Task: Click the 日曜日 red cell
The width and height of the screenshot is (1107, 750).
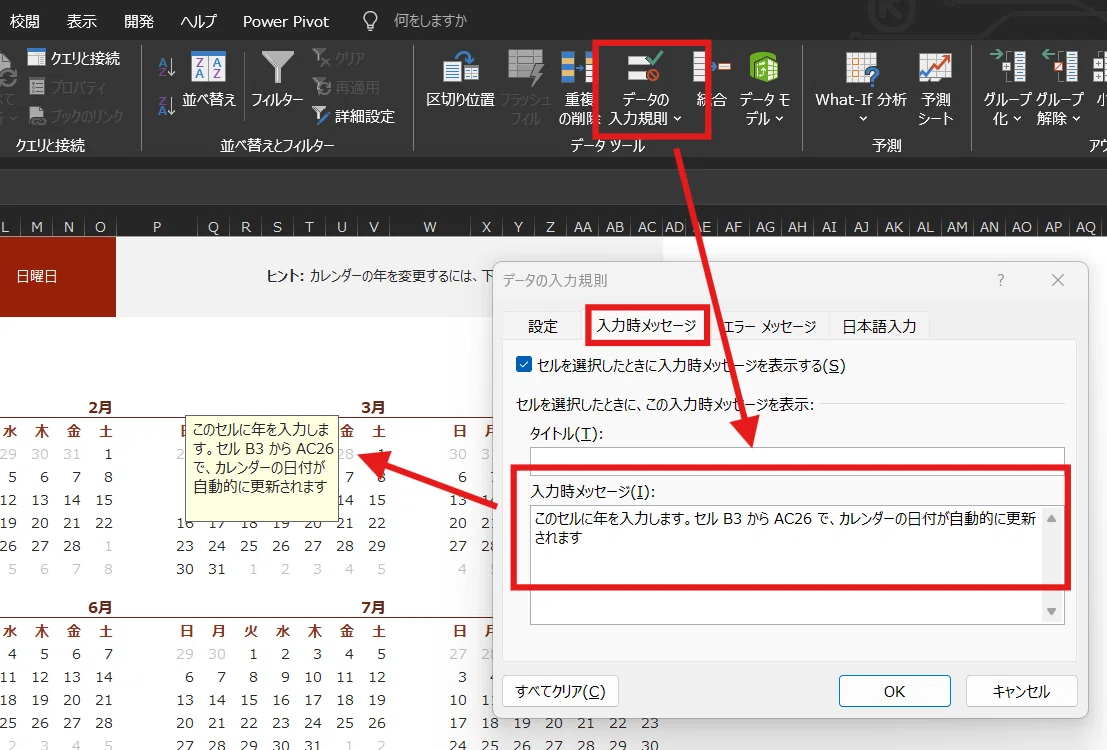Action: pyautogui.click(x=58, y=276)
